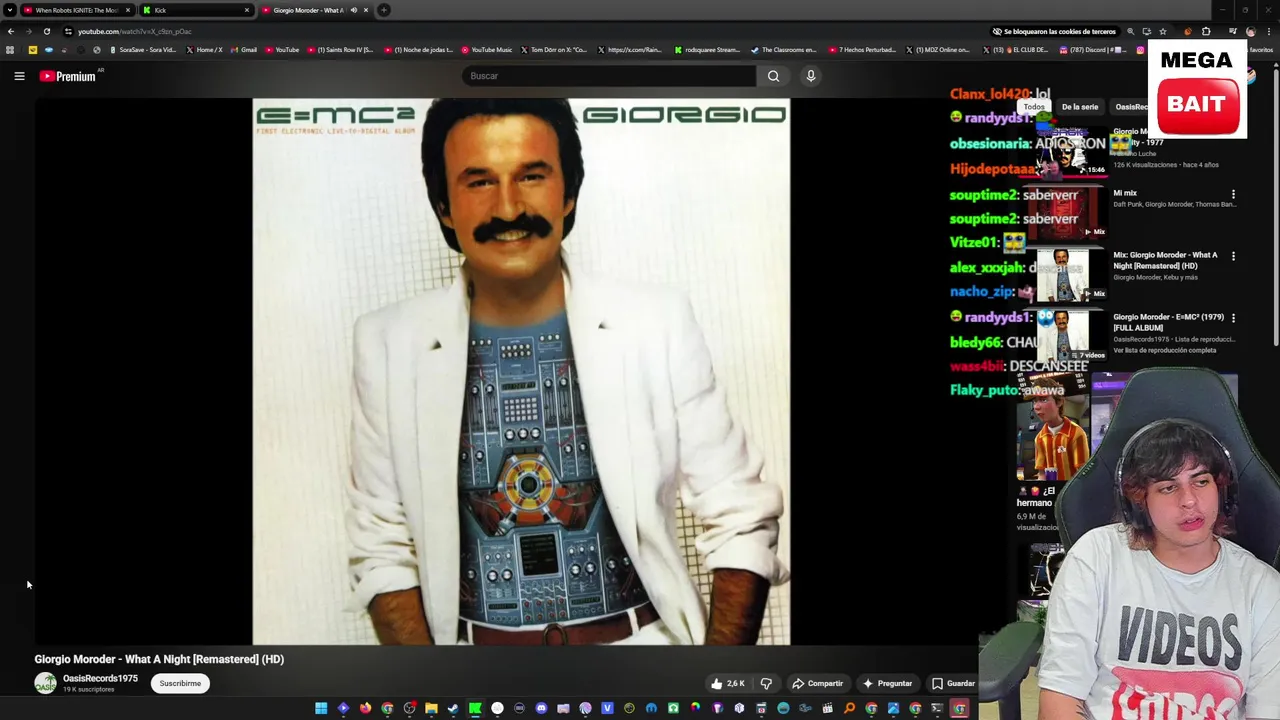Bookmark this page with star icon
1280x720 pixels.
click(1162, 31)
